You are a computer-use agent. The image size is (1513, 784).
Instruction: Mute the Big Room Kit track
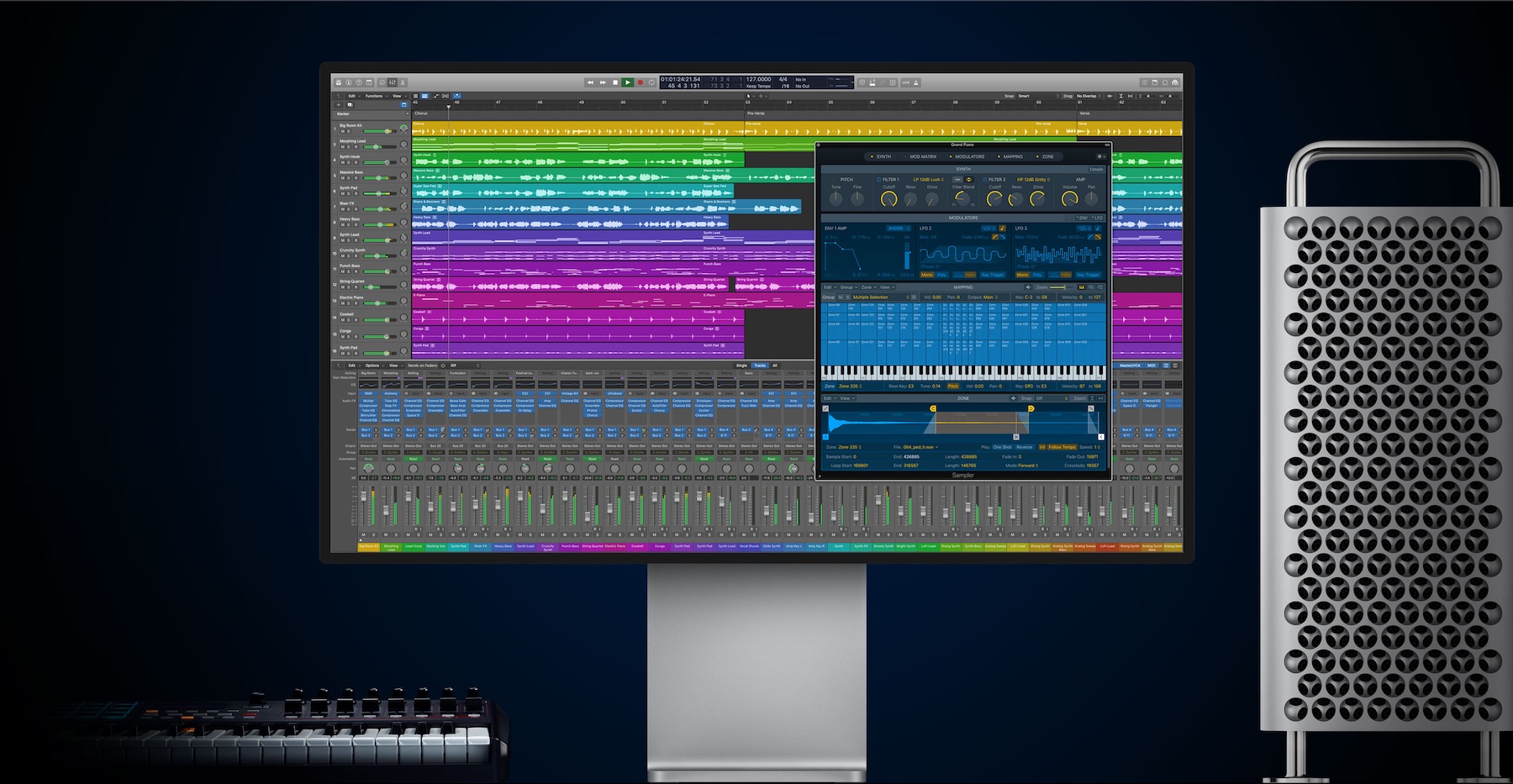(x=342, y=132)
